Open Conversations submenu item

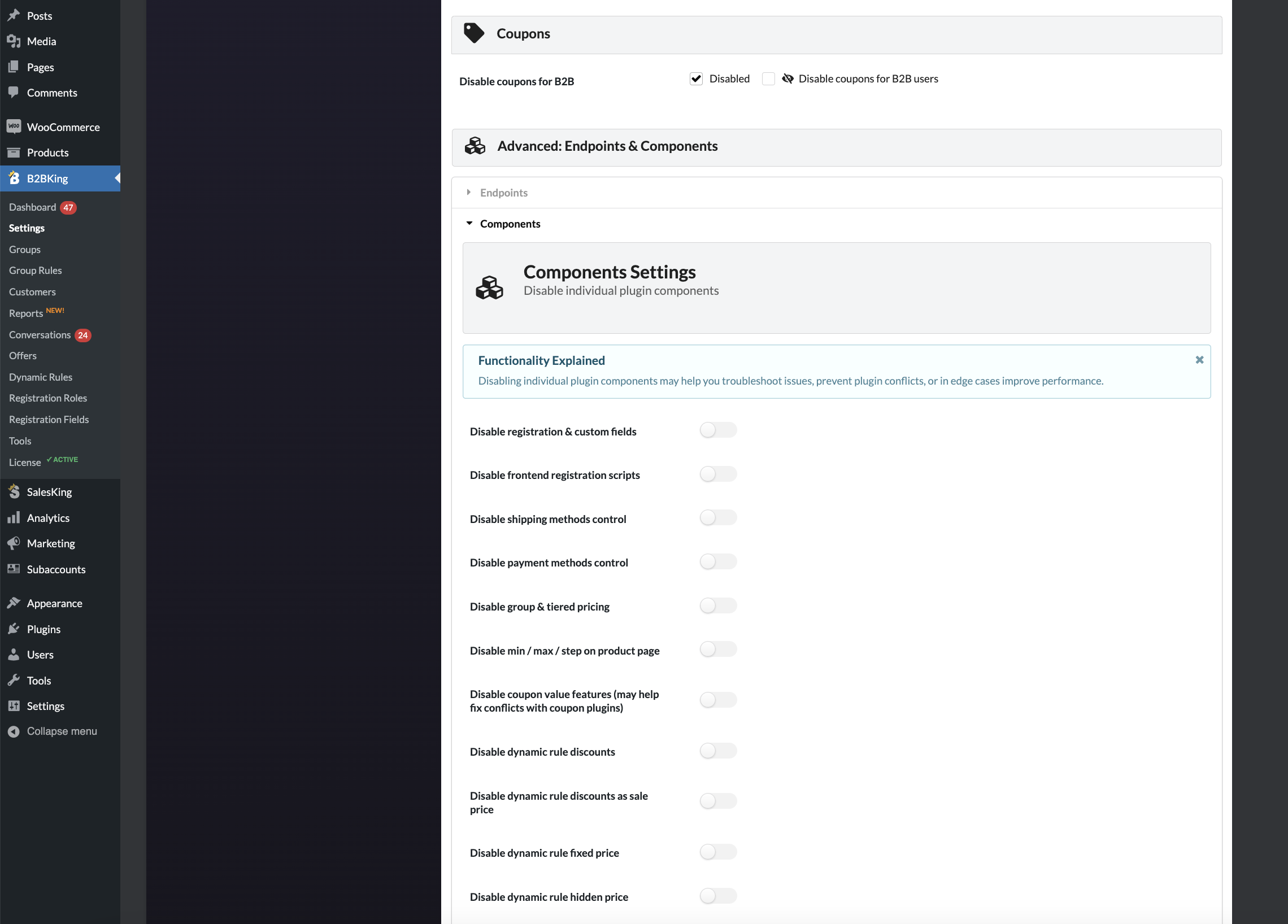point(40,335)
